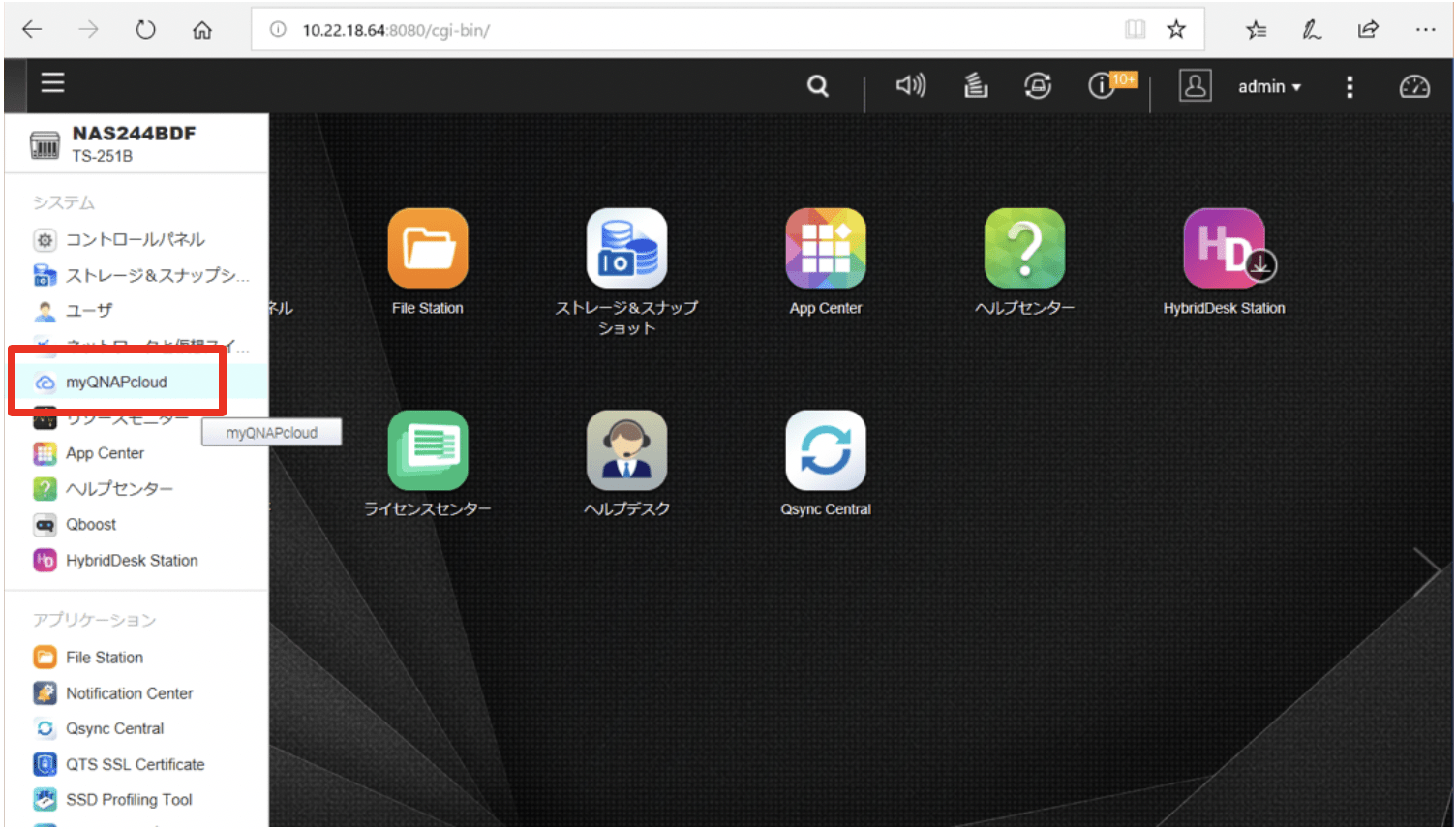Open browser favorites hub icon
Viewport: 1456px width, 829px height.
[x=1257, y=30]
